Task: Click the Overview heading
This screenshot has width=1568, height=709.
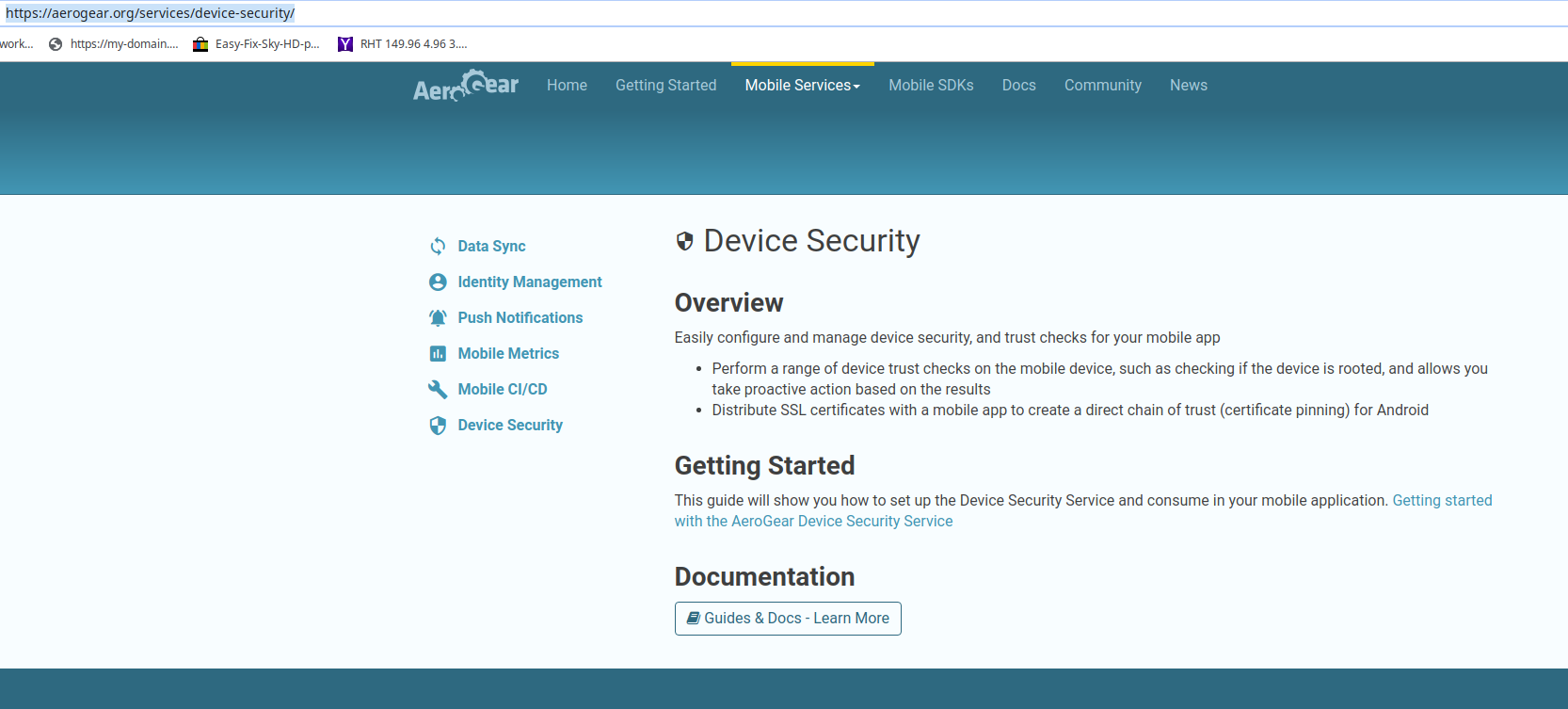Action: 728,302
